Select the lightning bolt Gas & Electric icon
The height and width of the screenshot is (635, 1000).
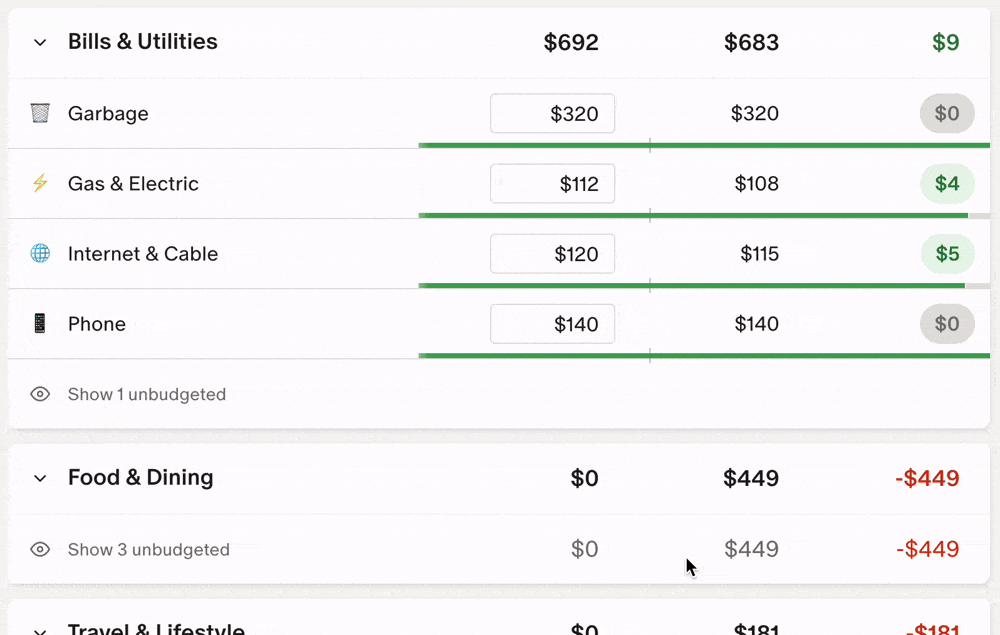(40, 183)
